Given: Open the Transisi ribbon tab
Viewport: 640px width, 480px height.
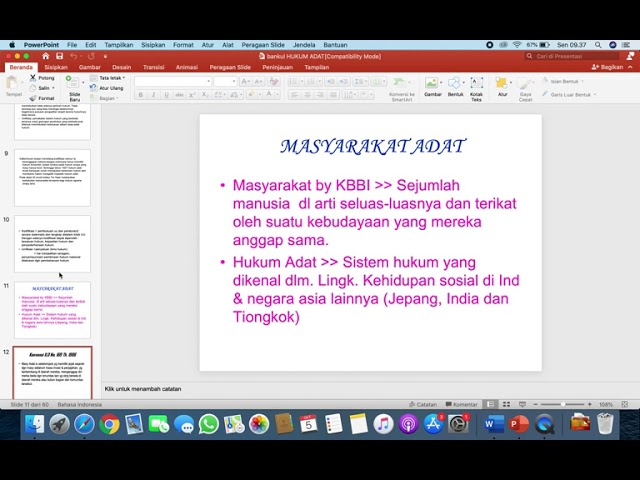Looking at the screenshot, I should point(153,67).
